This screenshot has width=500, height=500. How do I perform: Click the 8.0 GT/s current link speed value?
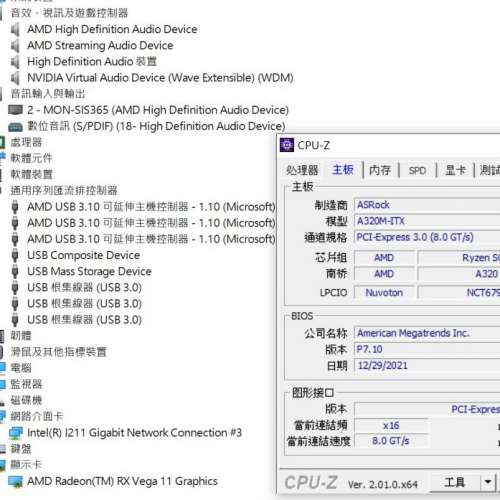coord(391,441)
